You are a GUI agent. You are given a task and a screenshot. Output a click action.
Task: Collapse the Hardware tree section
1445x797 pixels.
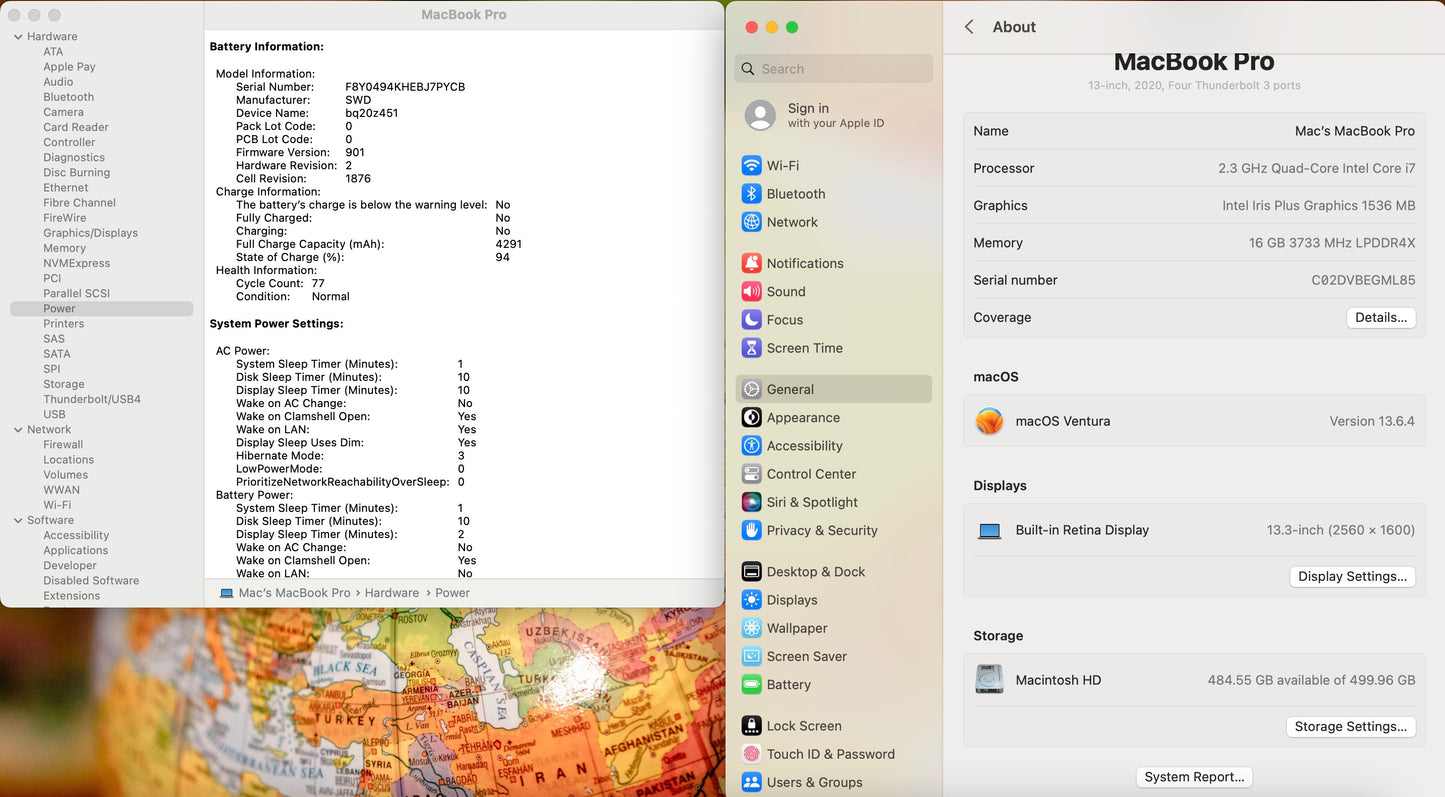(18, 37)
